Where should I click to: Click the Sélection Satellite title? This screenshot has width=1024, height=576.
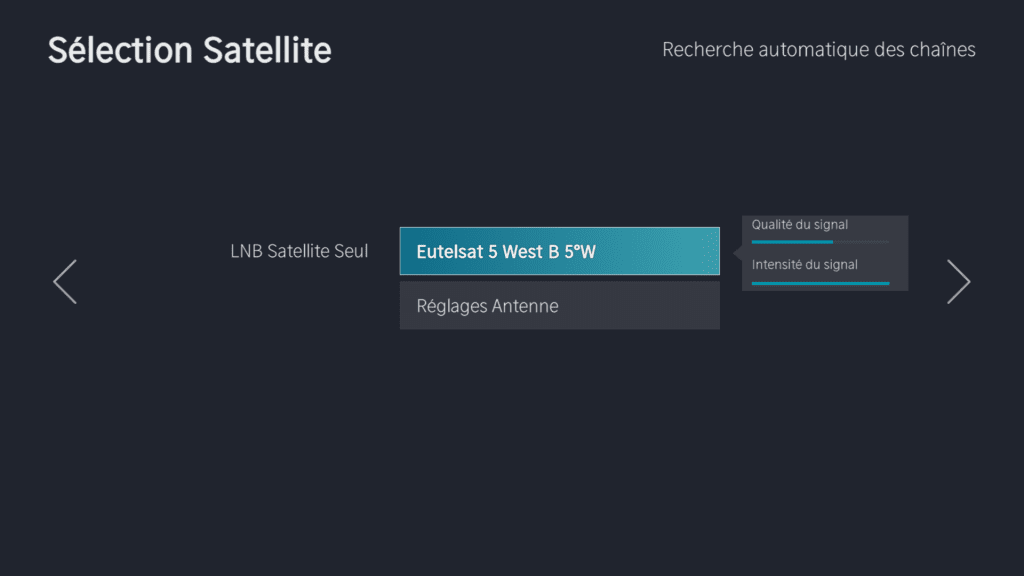pos(190,50)
